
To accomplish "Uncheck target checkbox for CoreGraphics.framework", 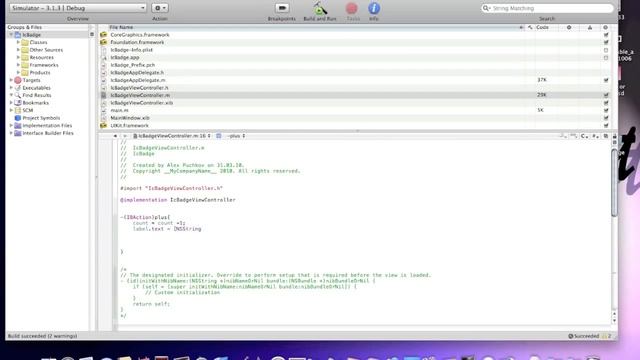I will coord(606,35).
